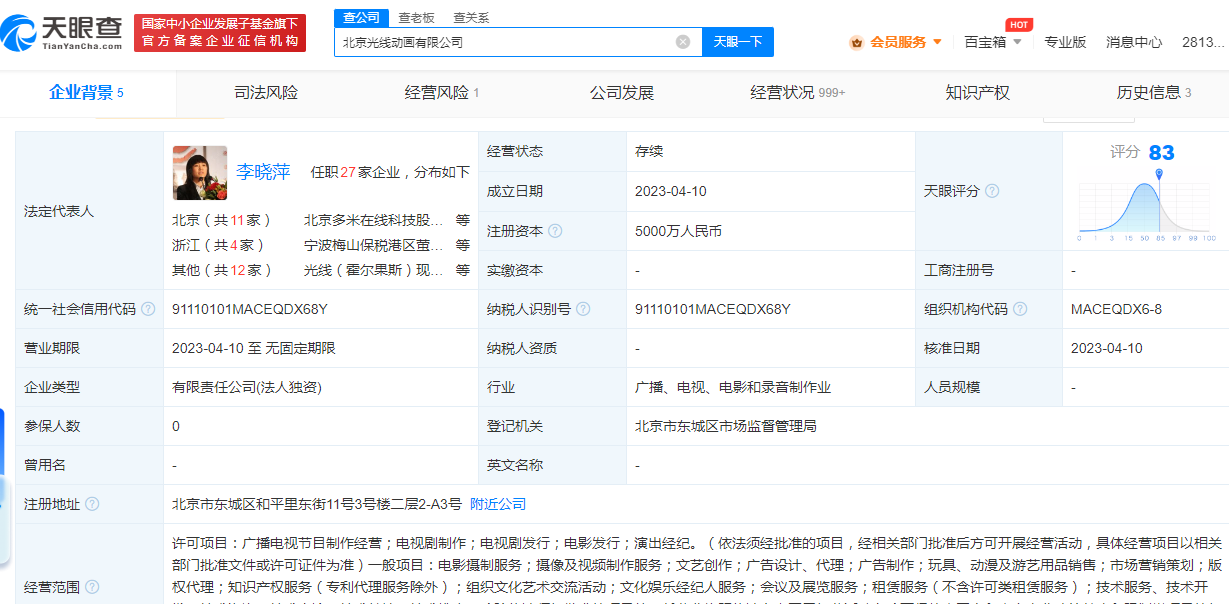Screen dimensions: 1229x604
Task: Click the photo of 李晓萍
Action: point(200,173)
